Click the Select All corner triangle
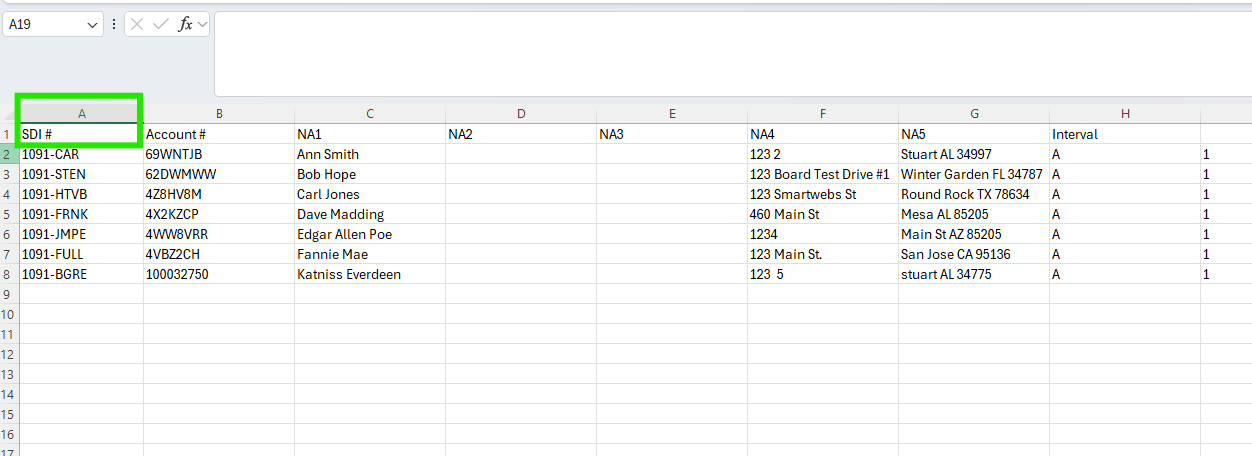 pos(9,114)
